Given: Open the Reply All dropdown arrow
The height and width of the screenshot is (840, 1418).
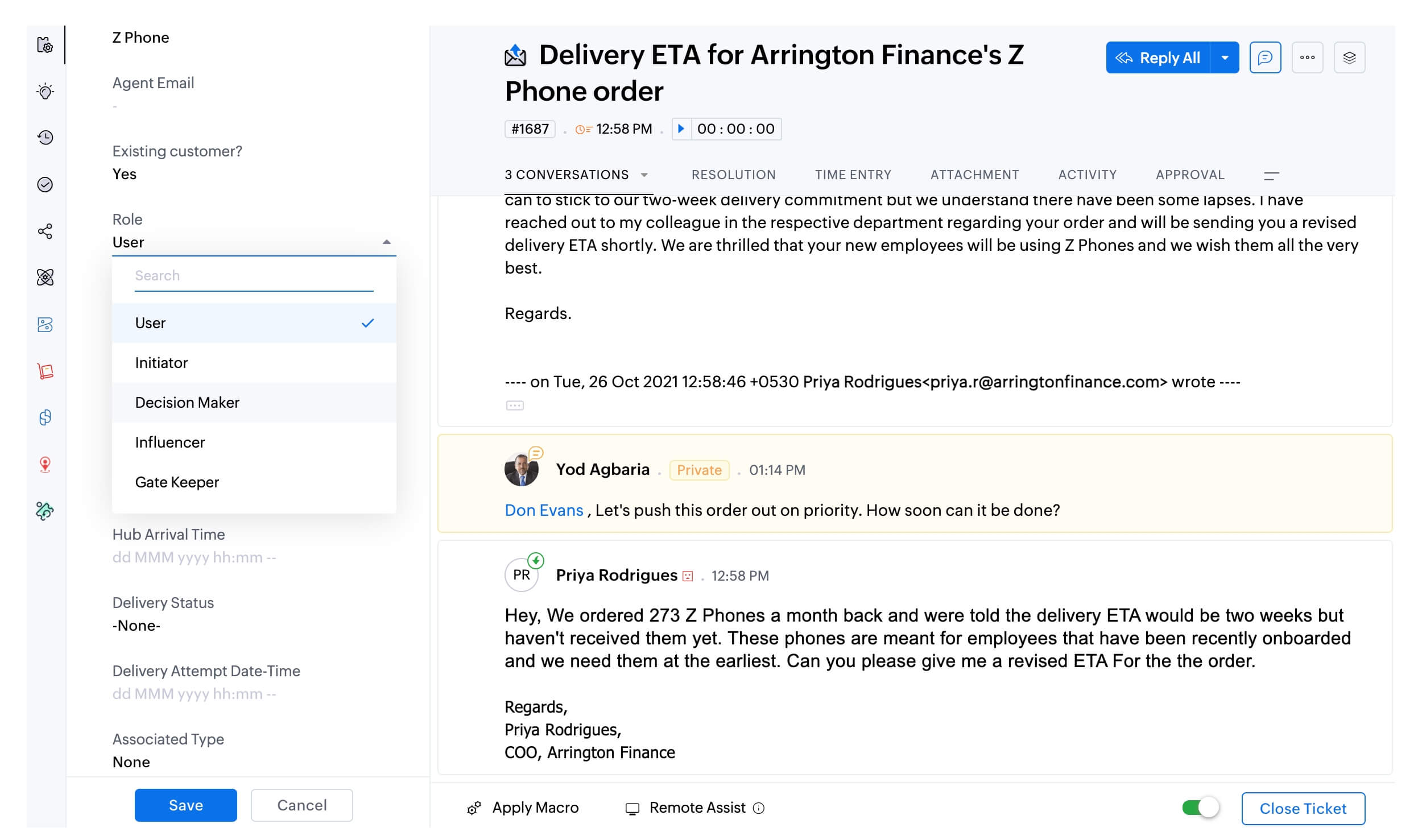Looking at the screenshot, I should [1225, 57].
